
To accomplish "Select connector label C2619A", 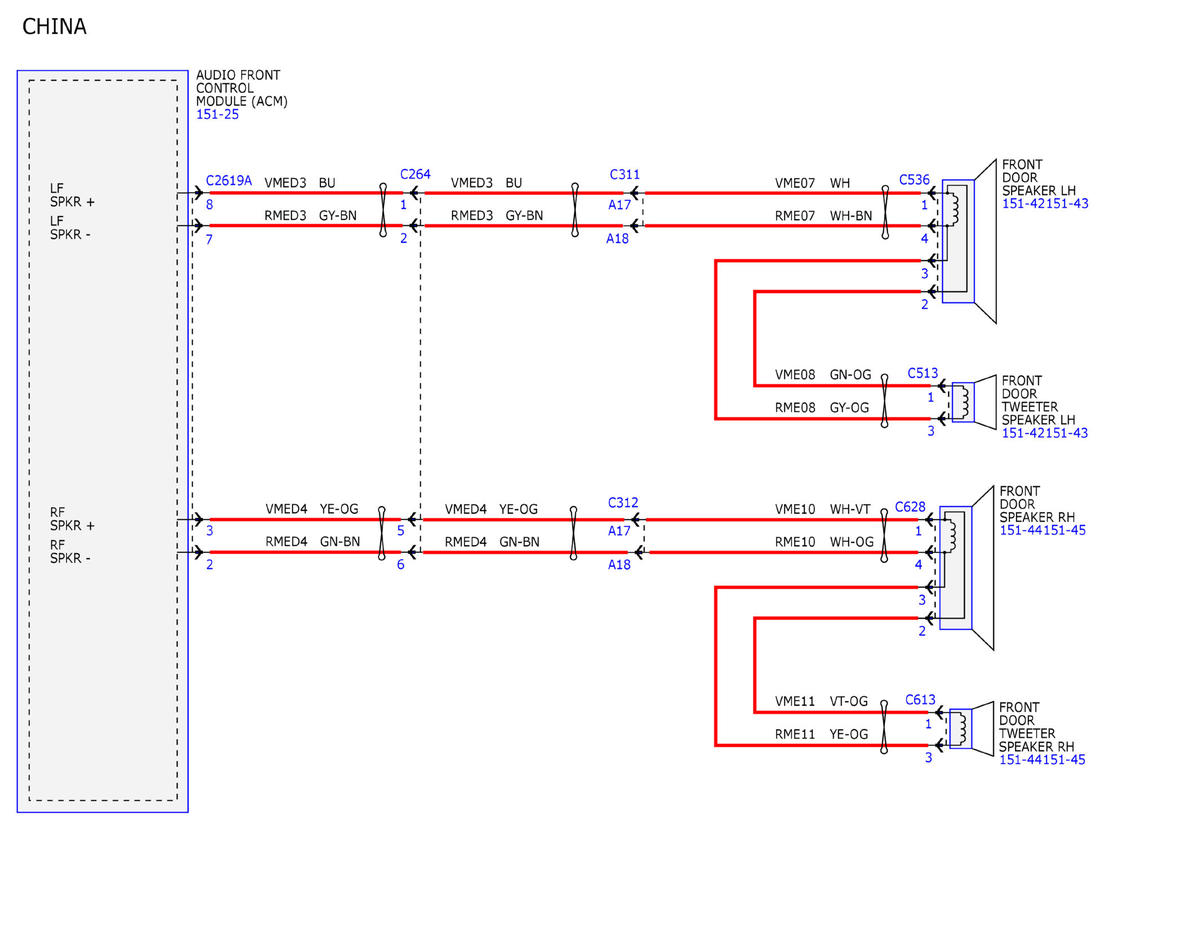I will pos(229,181).
